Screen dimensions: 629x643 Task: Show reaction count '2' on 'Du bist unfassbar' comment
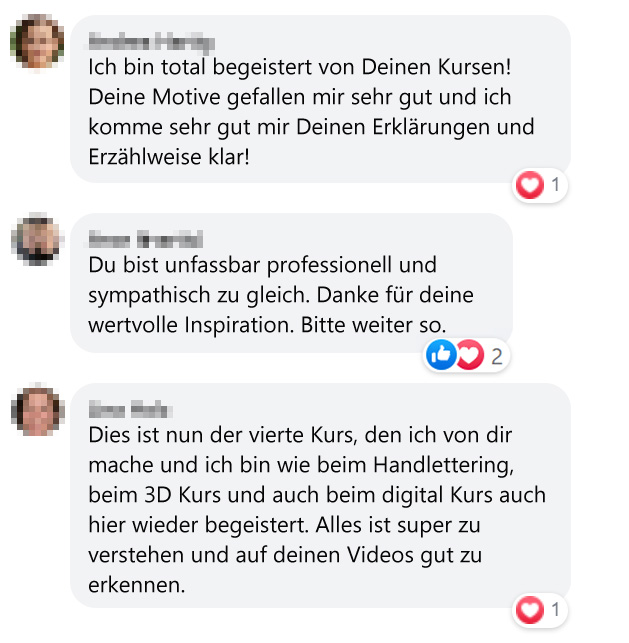pos(497,356)
